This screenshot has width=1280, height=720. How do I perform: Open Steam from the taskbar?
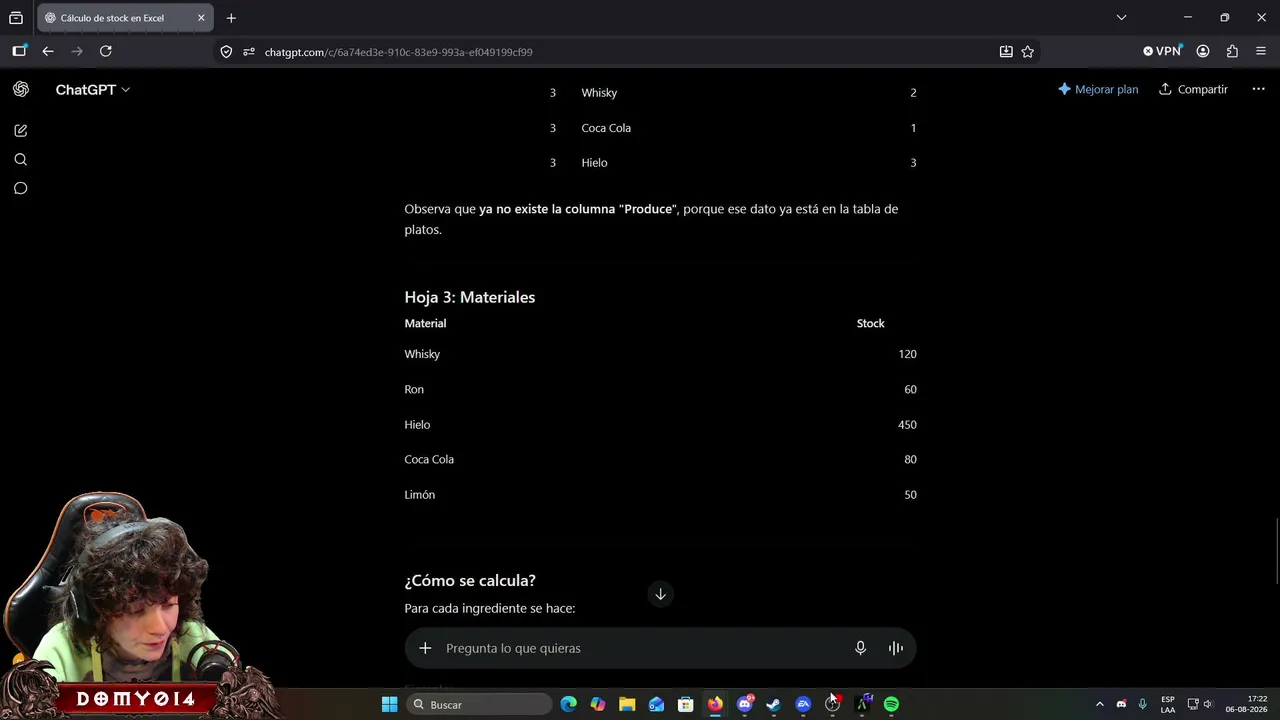[x=773, y=705]
